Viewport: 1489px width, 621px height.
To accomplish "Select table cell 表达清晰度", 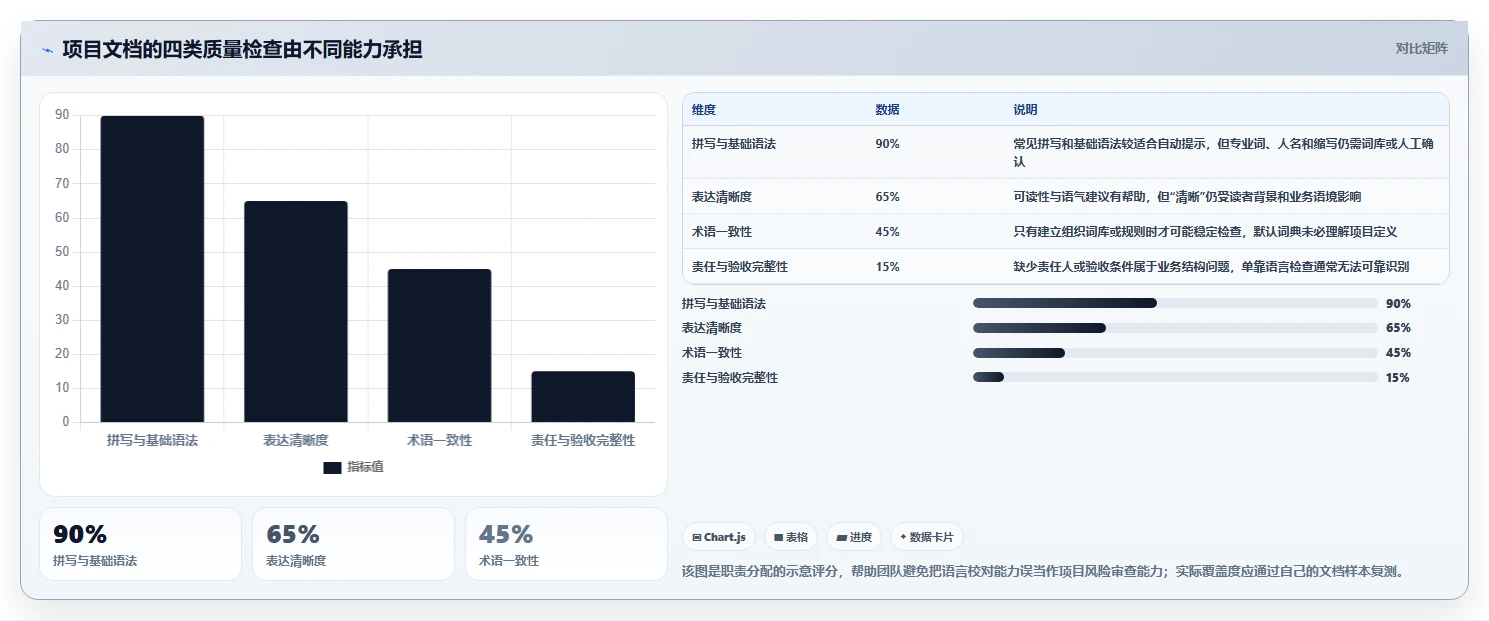I will coord(722,197).
